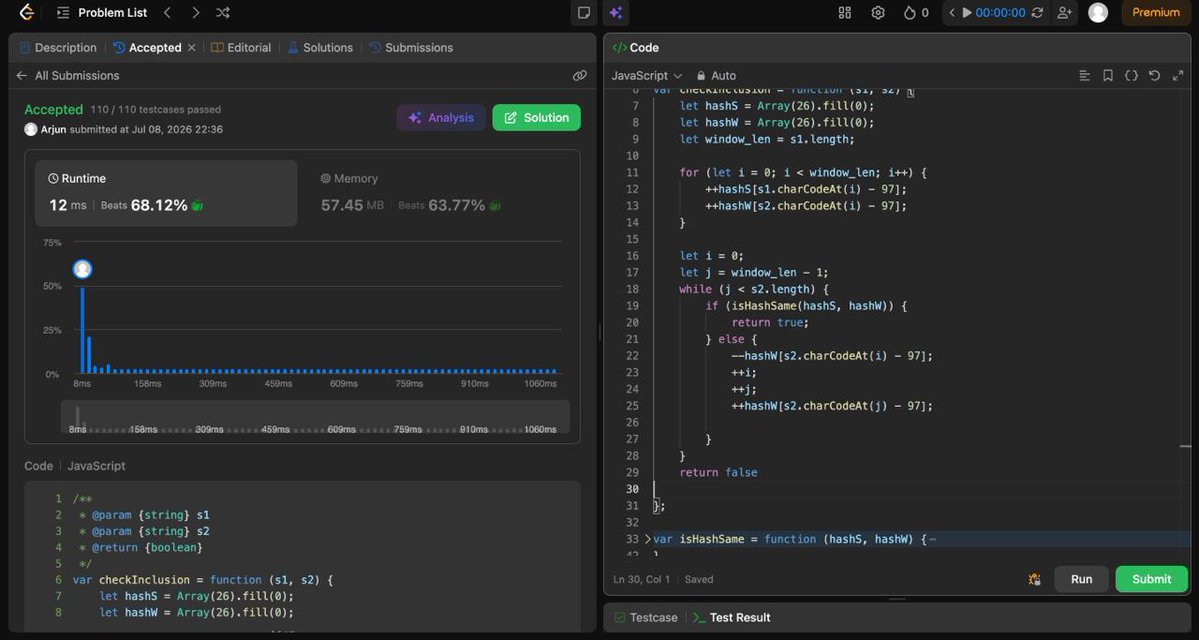This screenshot has height=640, width=1199.
Task: Click the streak flame counter showing 0
Action: (x=916, y=12)
